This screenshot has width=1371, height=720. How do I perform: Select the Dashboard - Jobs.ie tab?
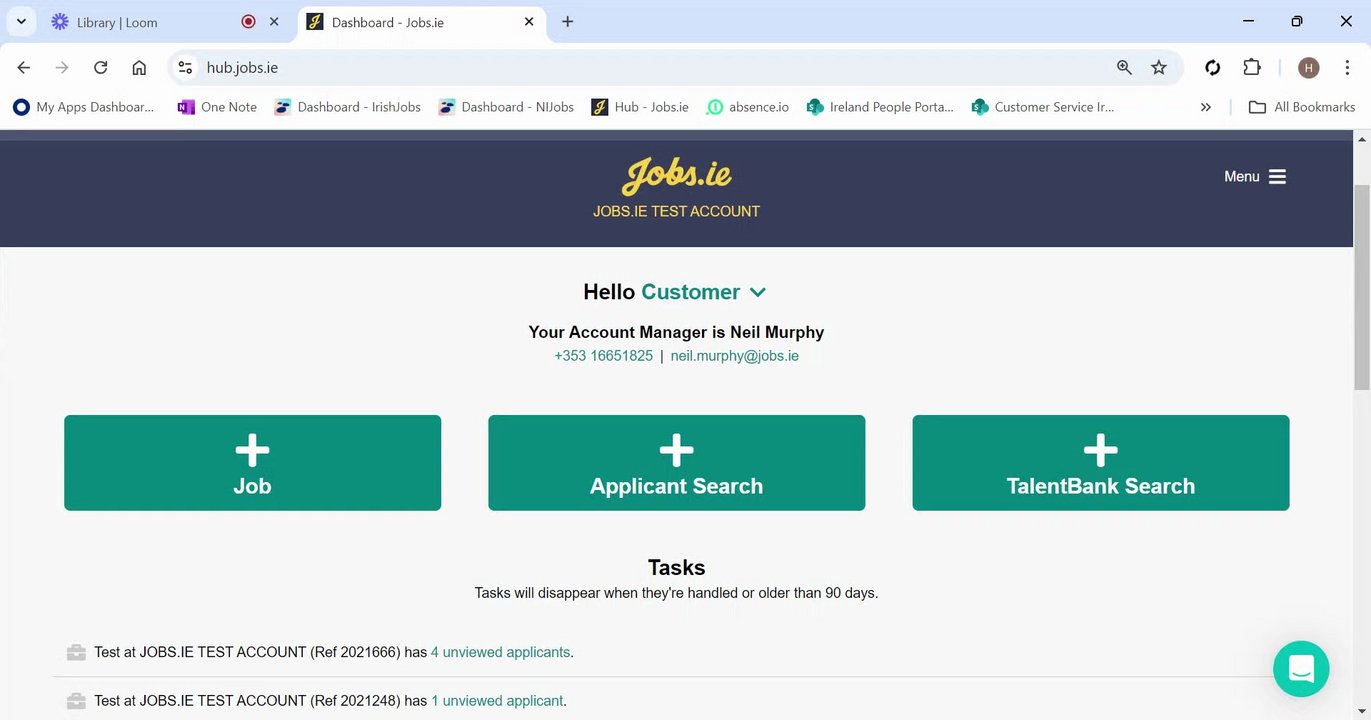422,22
